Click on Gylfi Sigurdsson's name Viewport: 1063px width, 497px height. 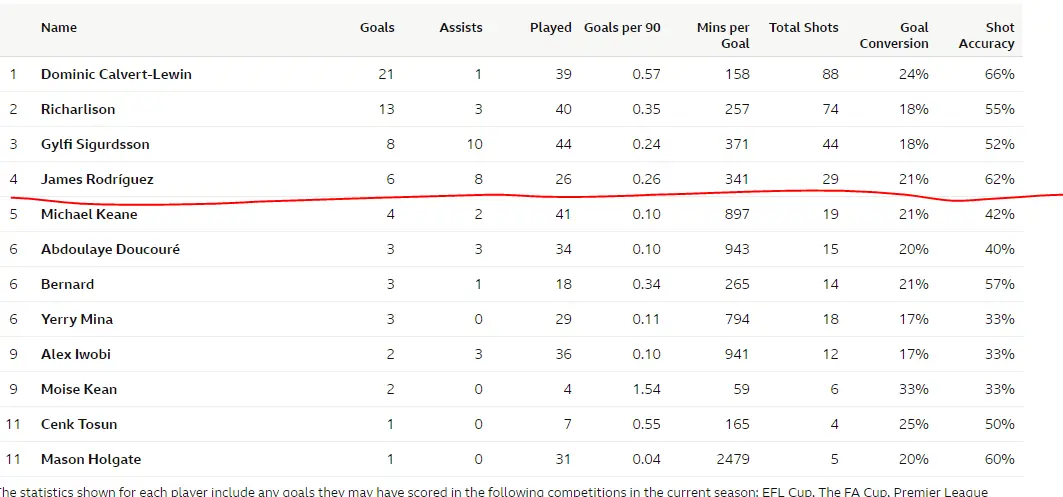click(95, 144)
